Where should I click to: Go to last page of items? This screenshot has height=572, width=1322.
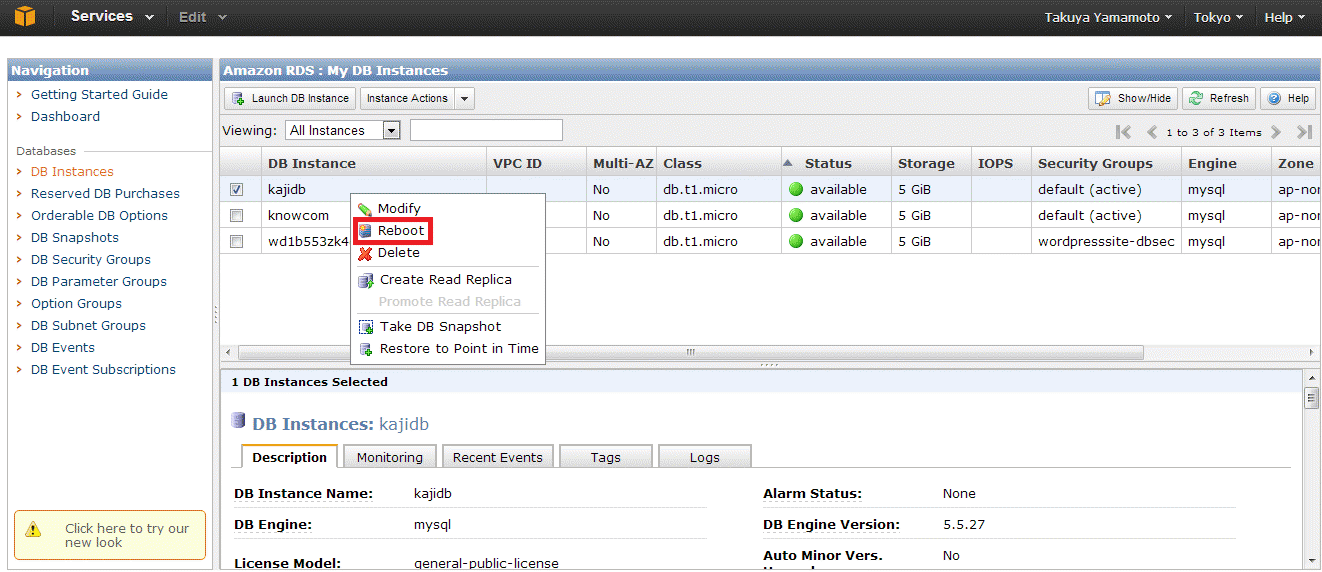(x=1304, y=132)
